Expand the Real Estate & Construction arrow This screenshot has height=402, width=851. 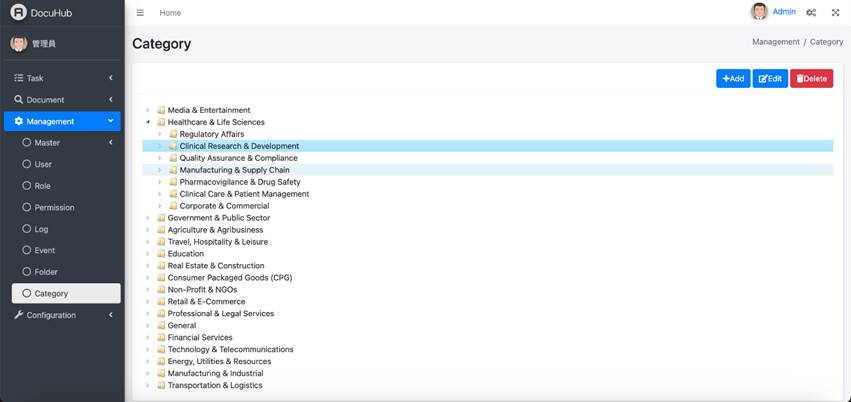pos(148,265)
